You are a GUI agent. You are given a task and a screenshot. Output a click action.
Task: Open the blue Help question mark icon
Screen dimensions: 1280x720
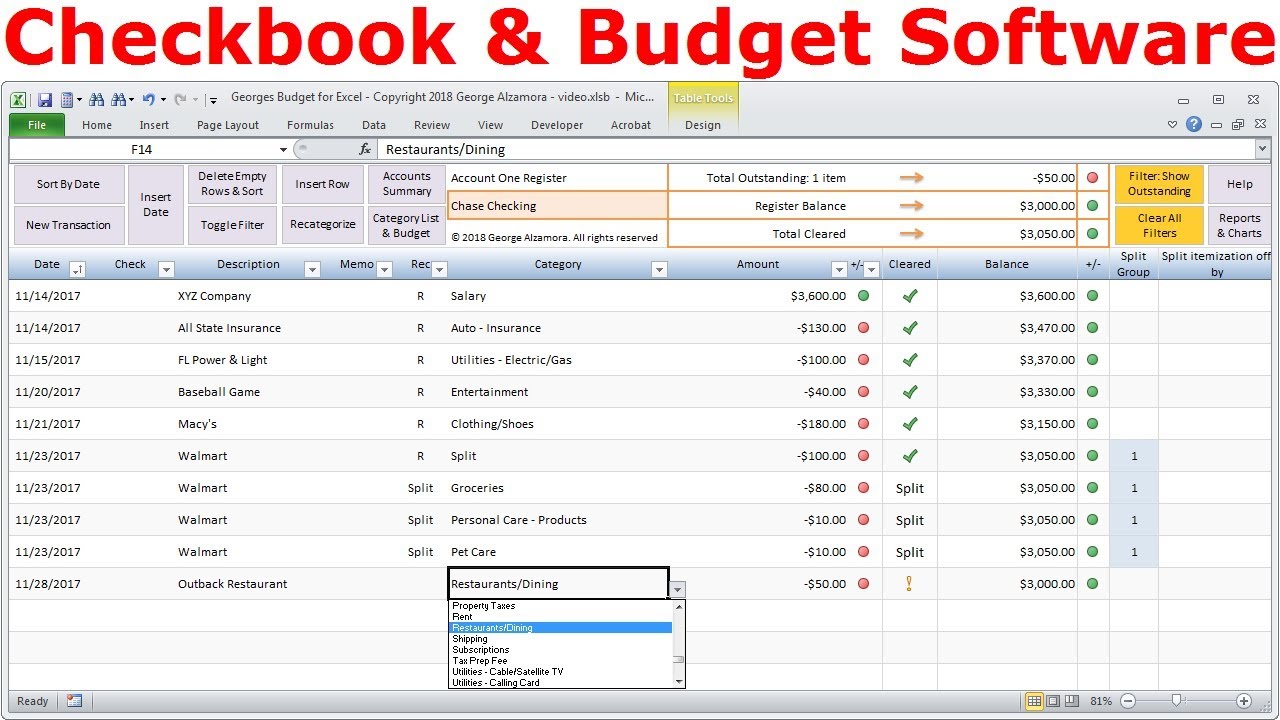point(1194,125)
